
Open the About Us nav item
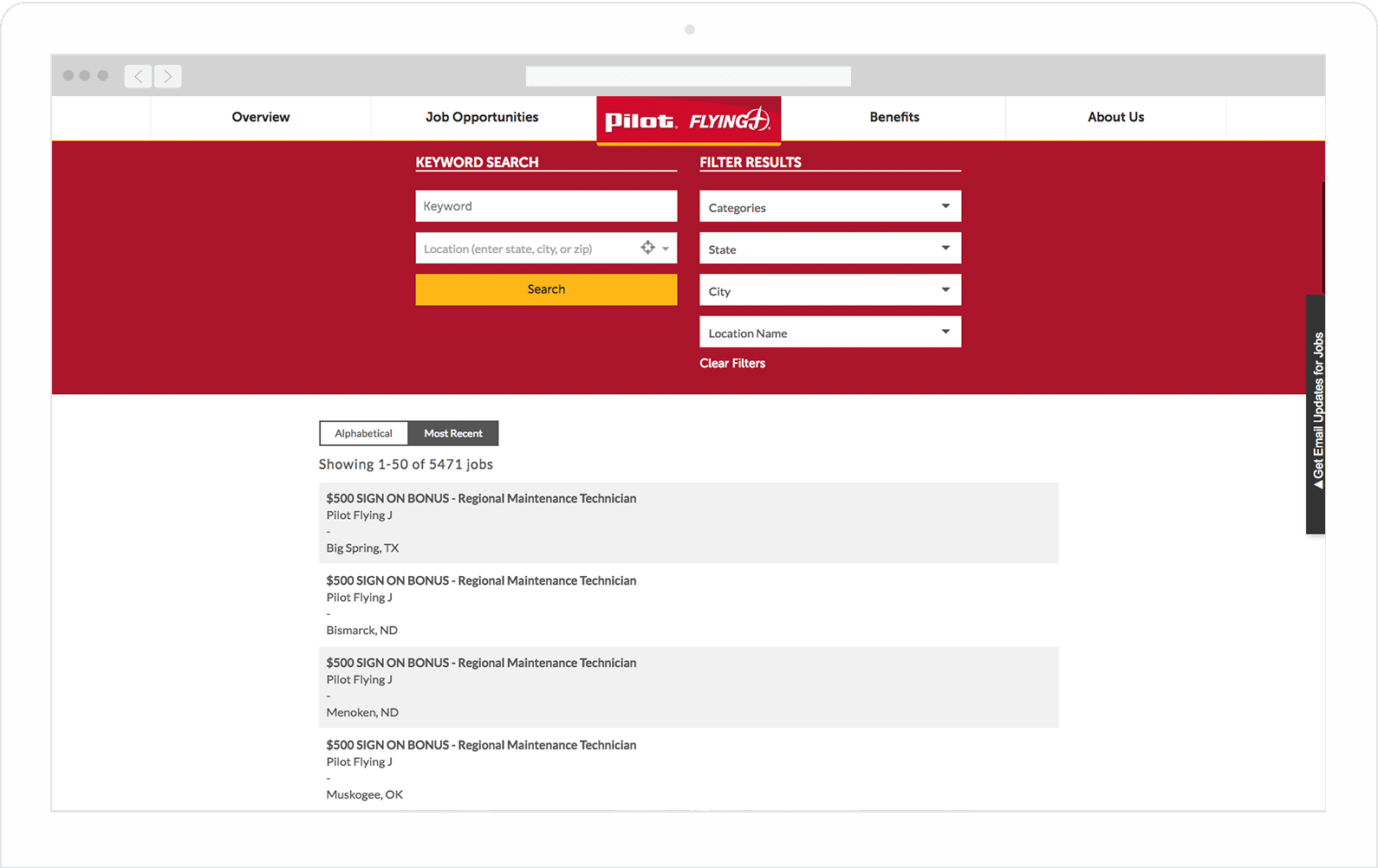tap(1116, 117)
